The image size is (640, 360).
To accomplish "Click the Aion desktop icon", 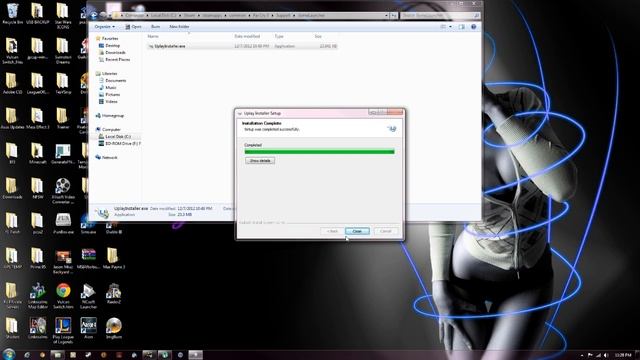I will 88,328.
